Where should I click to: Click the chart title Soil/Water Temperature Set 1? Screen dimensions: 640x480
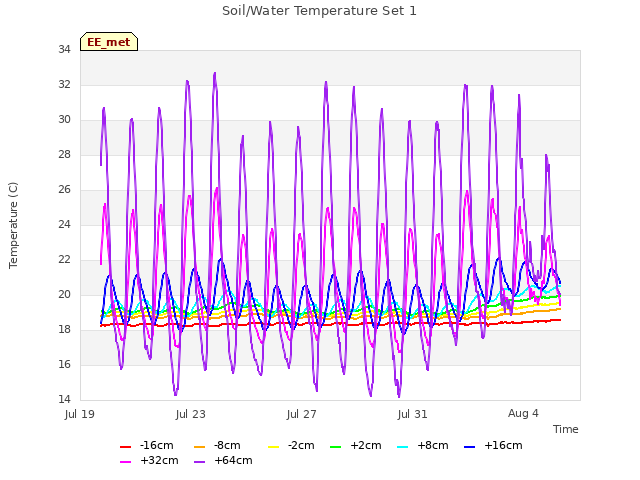[319, 11]
